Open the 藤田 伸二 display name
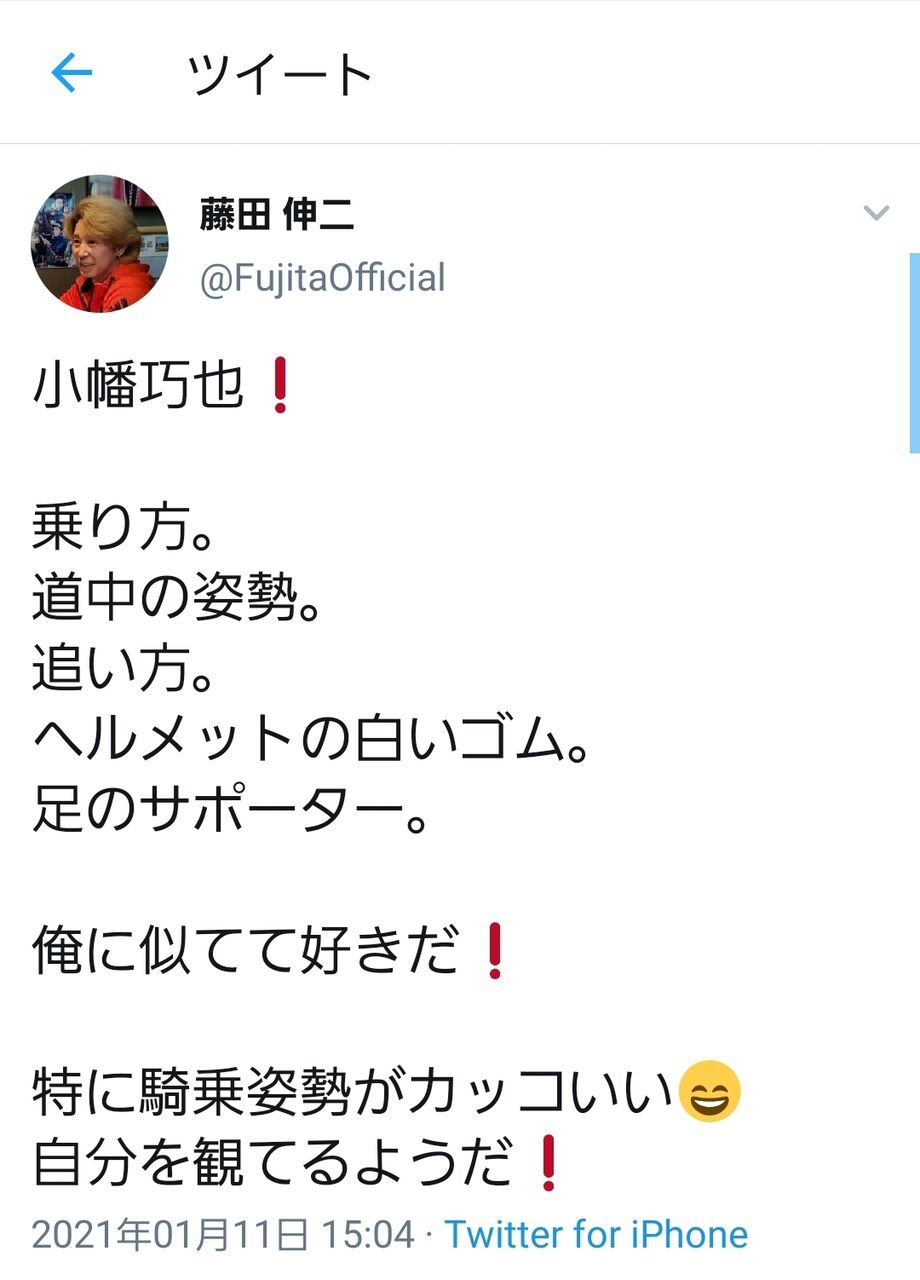Image resolution: width=920 pixels, height=1280 pixels. 277,216
